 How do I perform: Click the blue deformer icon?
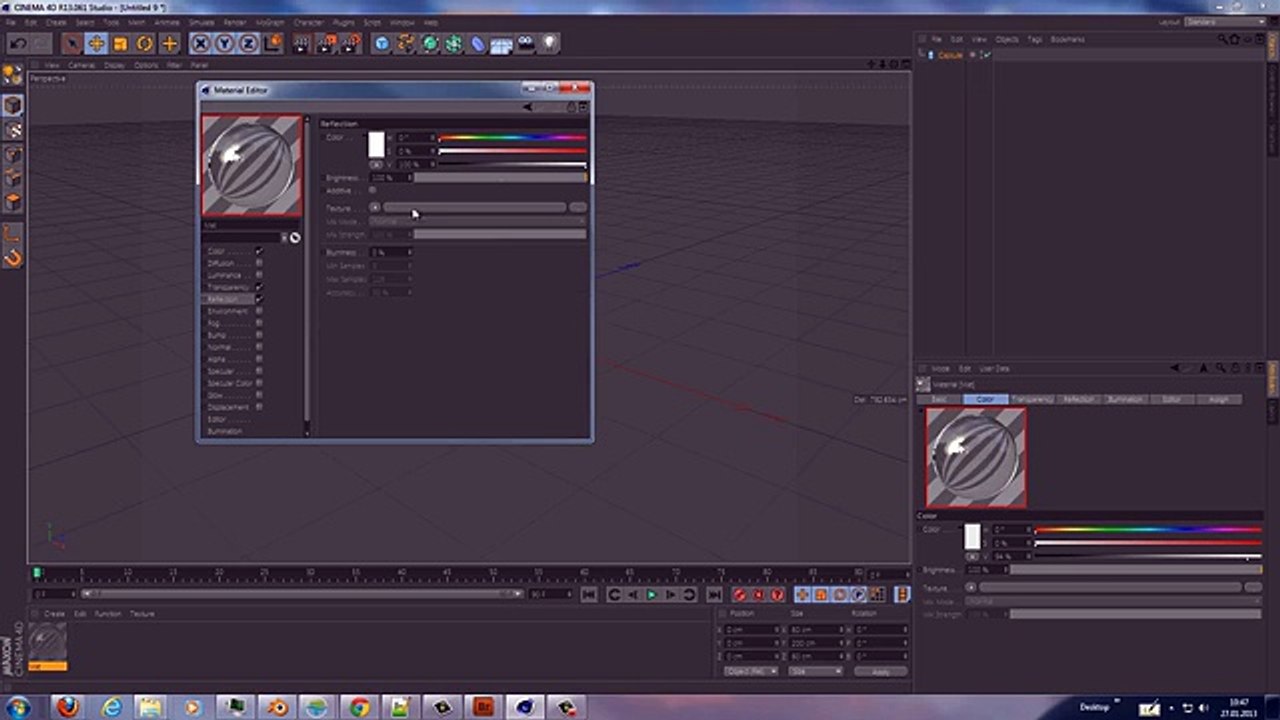click(478, 43)
